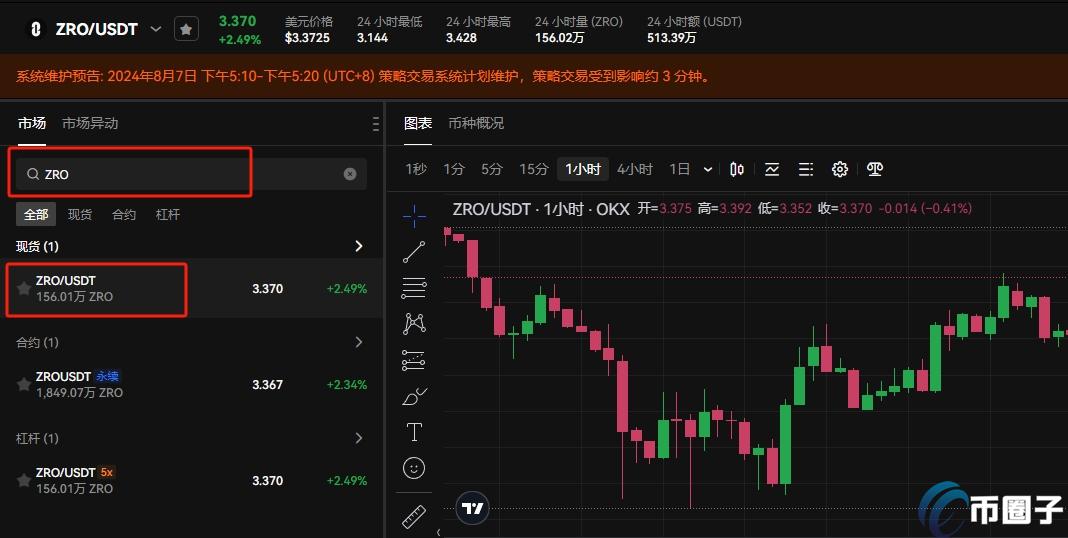Switch to the 图表 tab

pyautogui.click(x=418, y=123)
